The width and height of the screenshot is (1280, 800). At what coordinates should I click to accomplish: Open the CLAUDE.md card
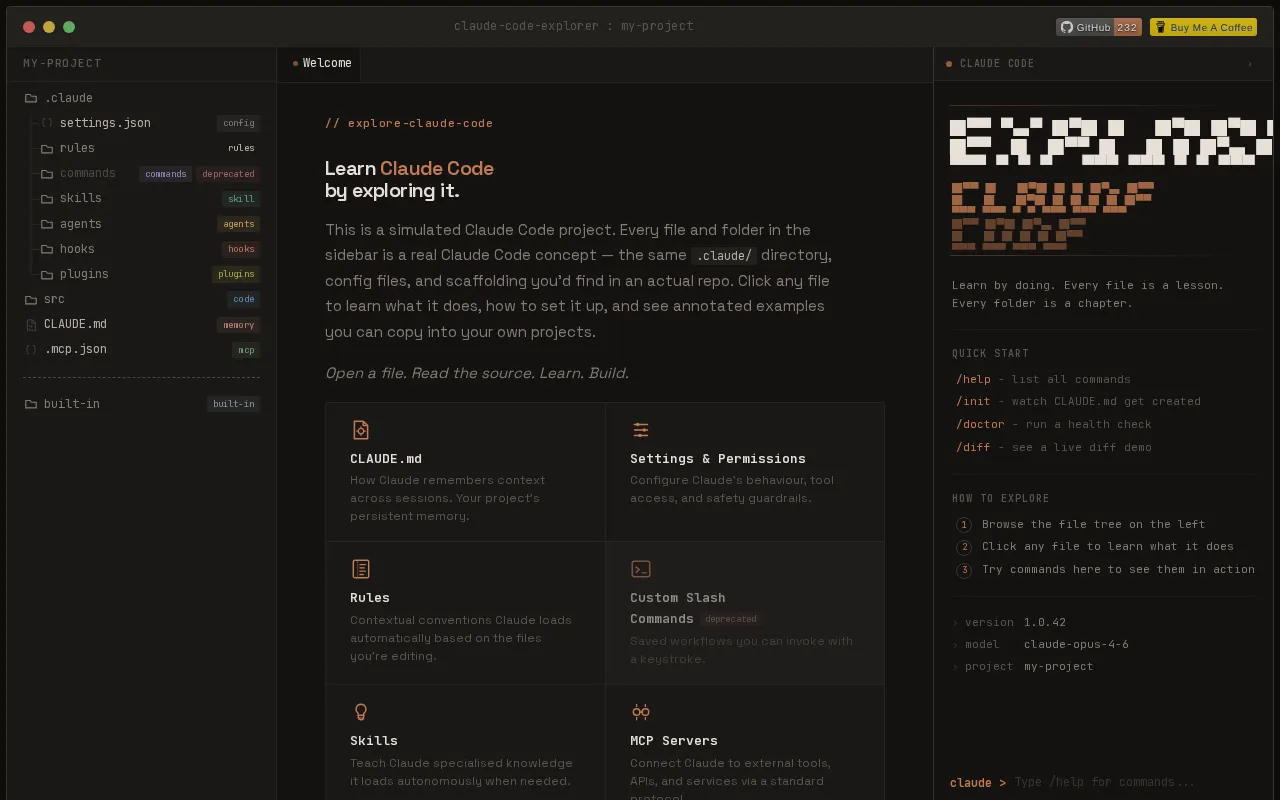465,472
